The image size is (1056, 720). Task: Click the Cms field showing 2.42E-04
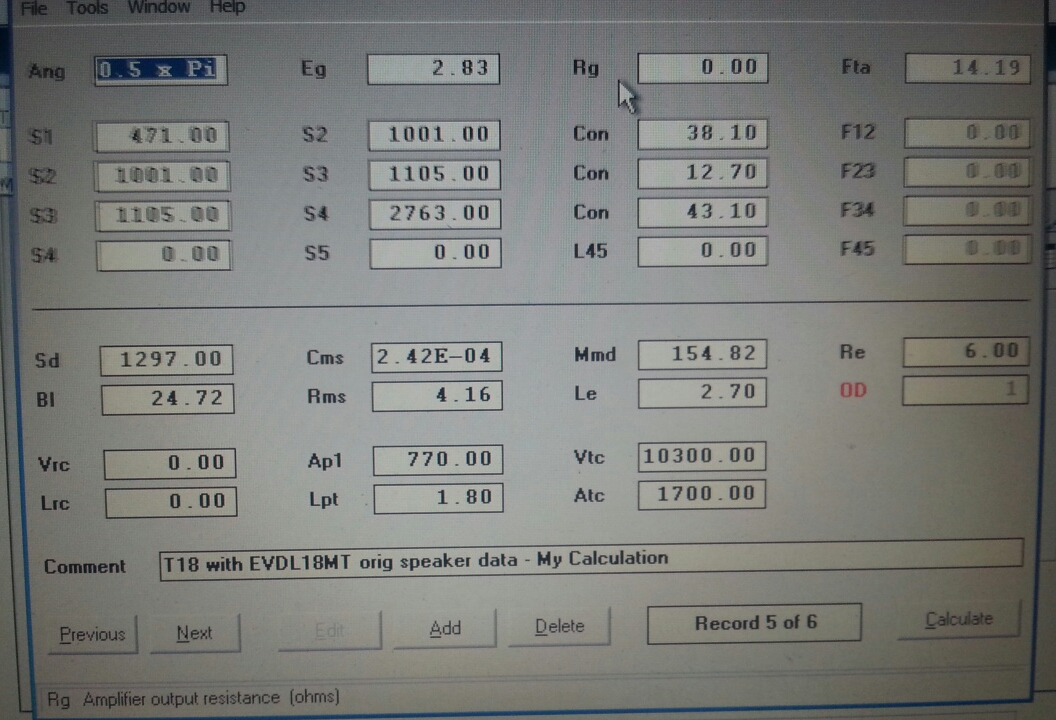tap(436, 357)
